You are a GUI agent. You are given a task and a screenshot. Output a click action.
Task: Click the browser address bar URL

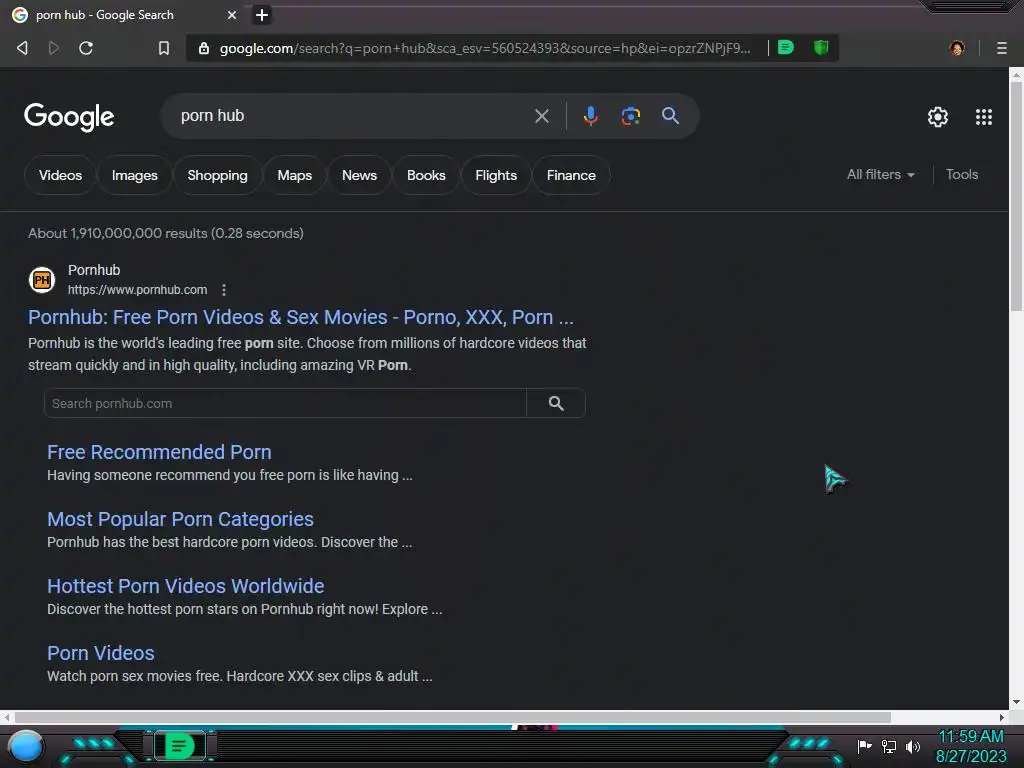pos(485,48)
